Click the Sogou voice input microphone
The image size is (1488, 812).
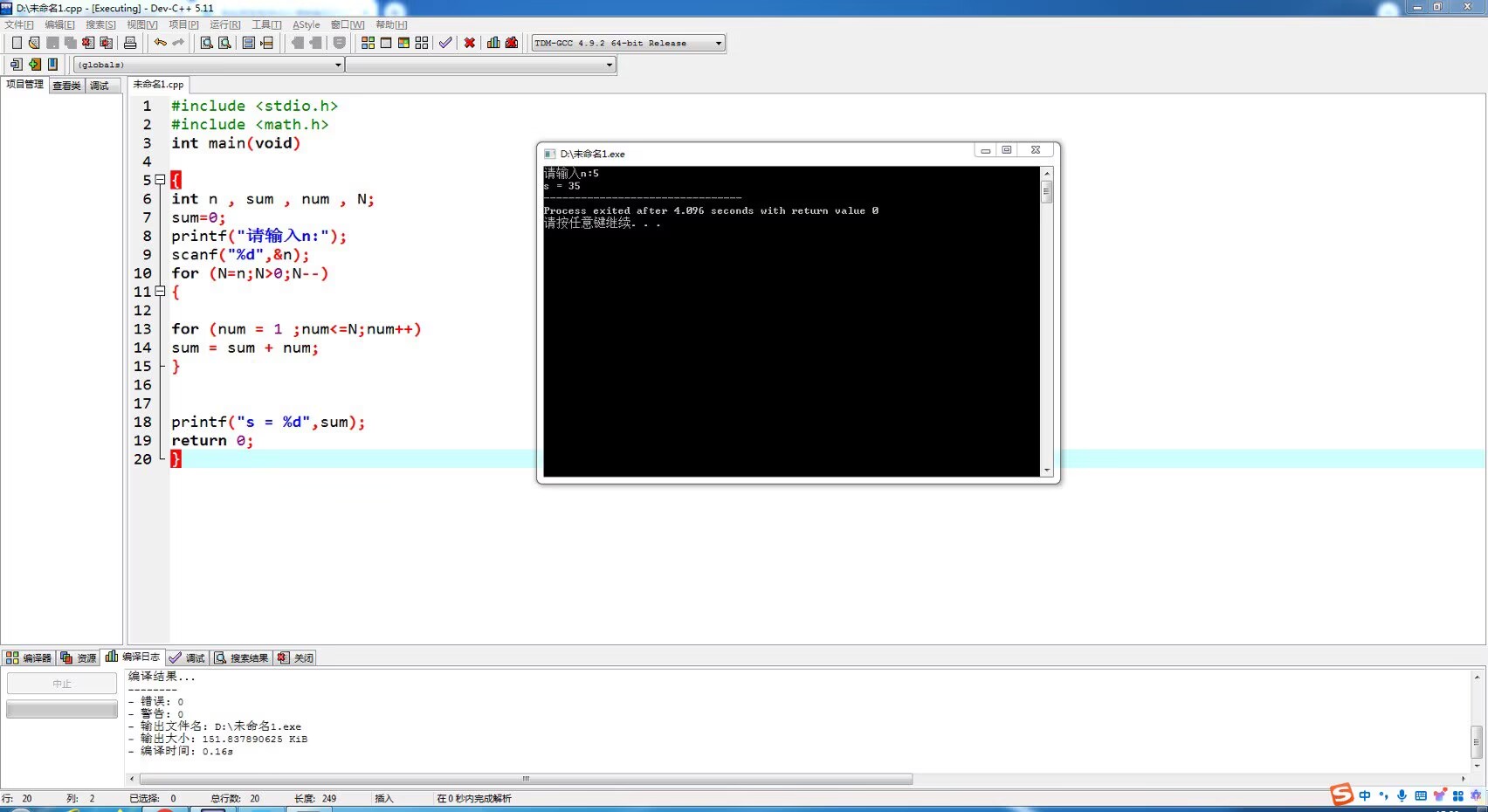(x=1402, y=795)
